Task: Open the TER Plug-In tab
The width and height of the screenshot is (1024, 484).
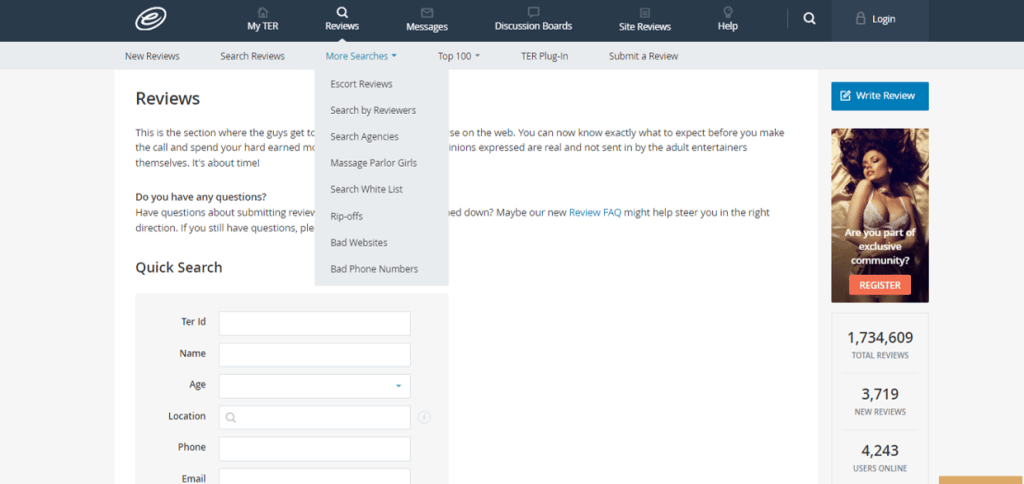Action: click(545, 56)
